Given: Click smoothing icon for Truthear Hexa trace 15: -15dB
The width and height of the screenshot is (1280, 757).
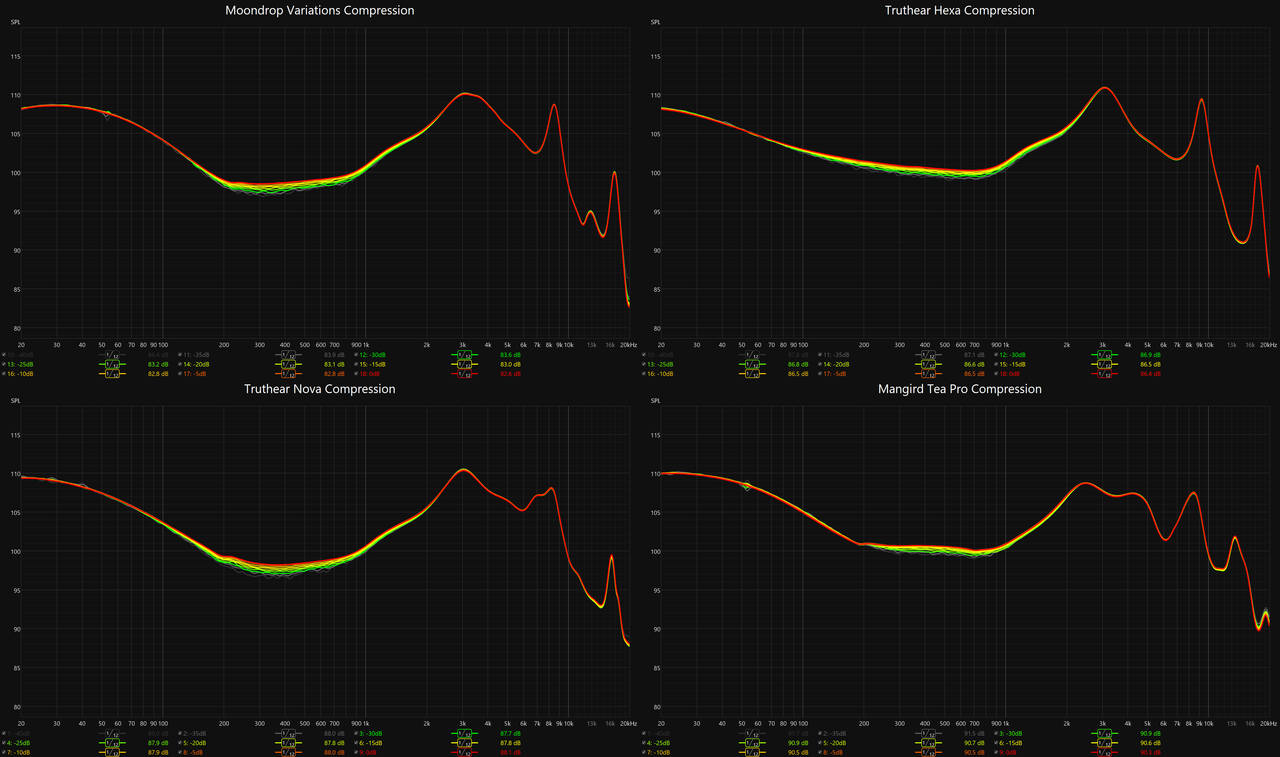Looking at the screenshot, I should coord(1104,365).
